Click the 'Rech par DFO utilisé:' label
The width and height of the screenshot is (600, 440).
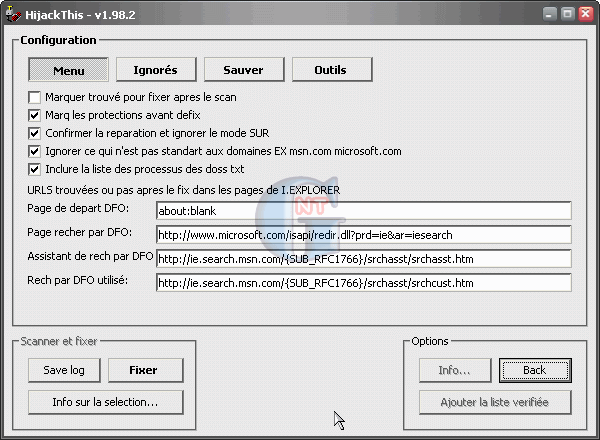78,280
